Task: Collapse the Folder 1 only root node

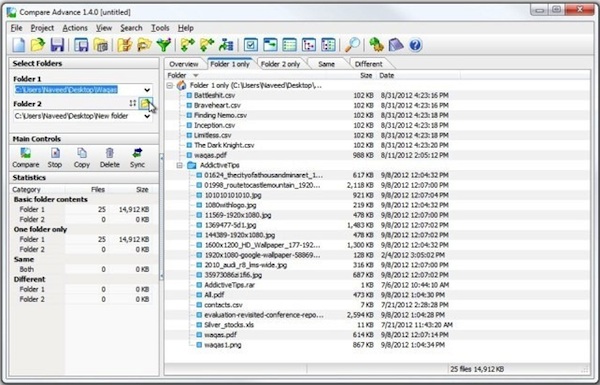Action: coord(170,85)
